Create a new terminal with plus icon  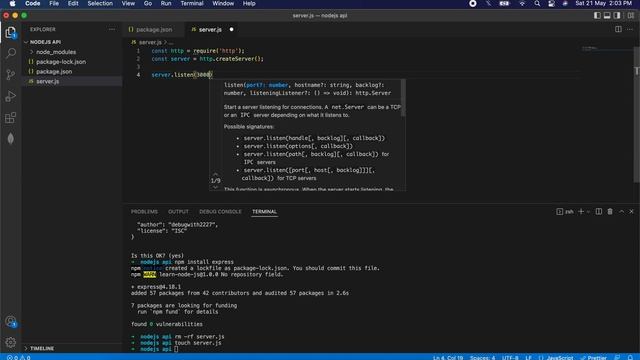tap(581, 211)
